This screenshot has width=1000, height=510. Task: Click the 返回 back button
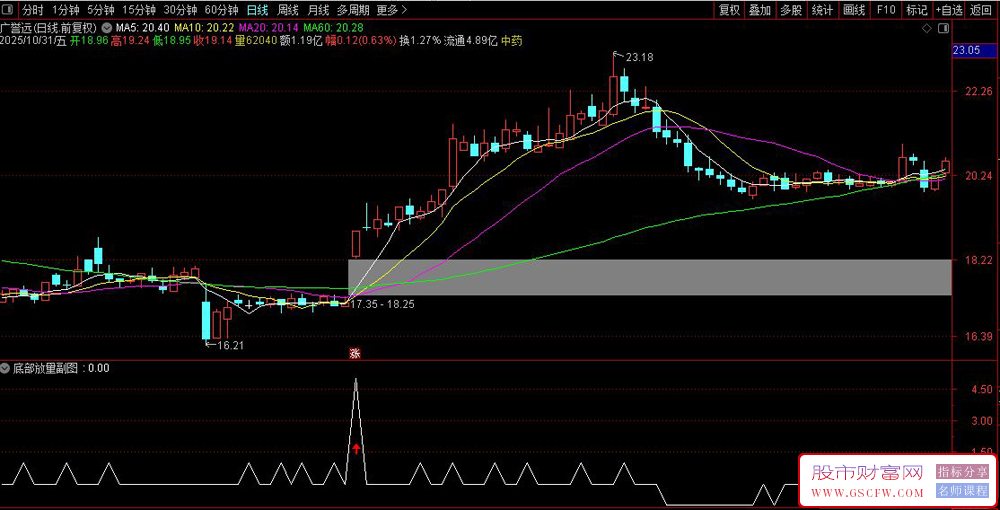point(981,10)
